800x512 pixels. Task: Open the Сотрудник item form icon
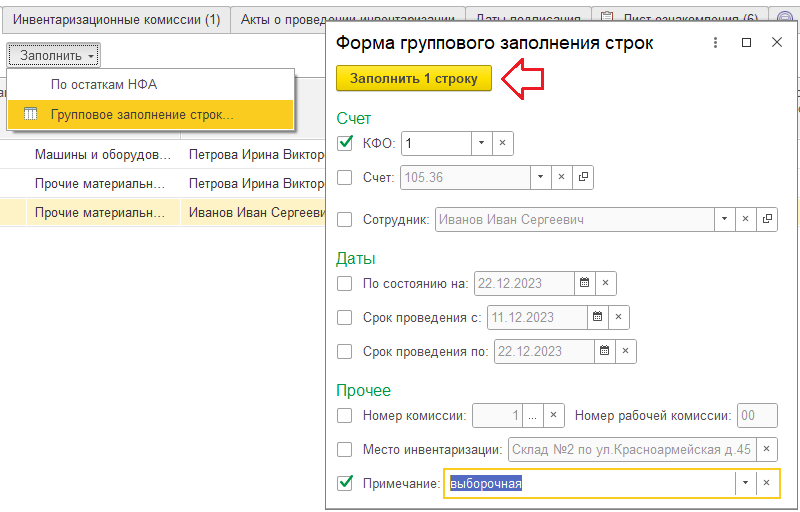tap(767, 220)
